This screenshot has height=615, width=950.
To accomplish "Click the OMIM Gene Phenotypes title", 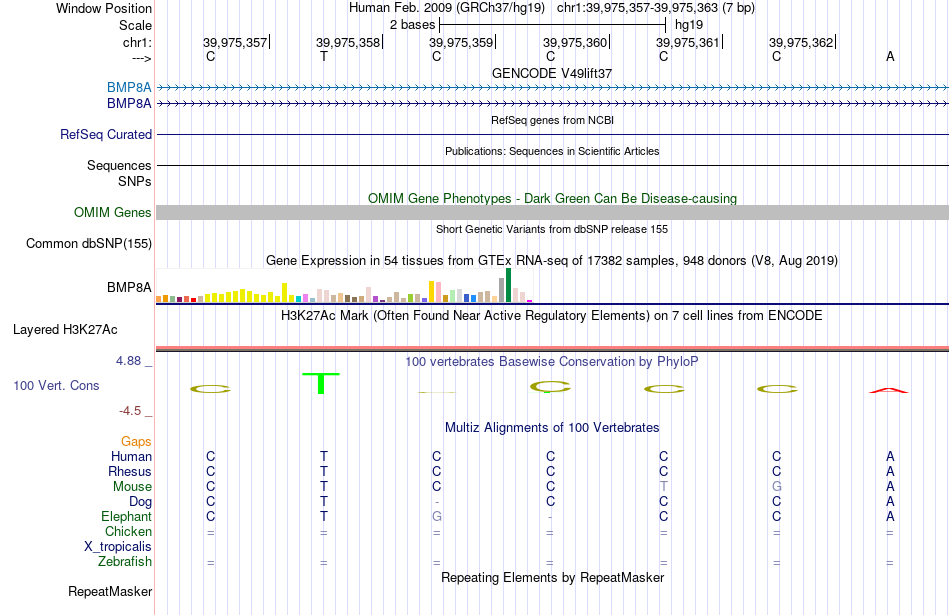I will click(552, 199).
